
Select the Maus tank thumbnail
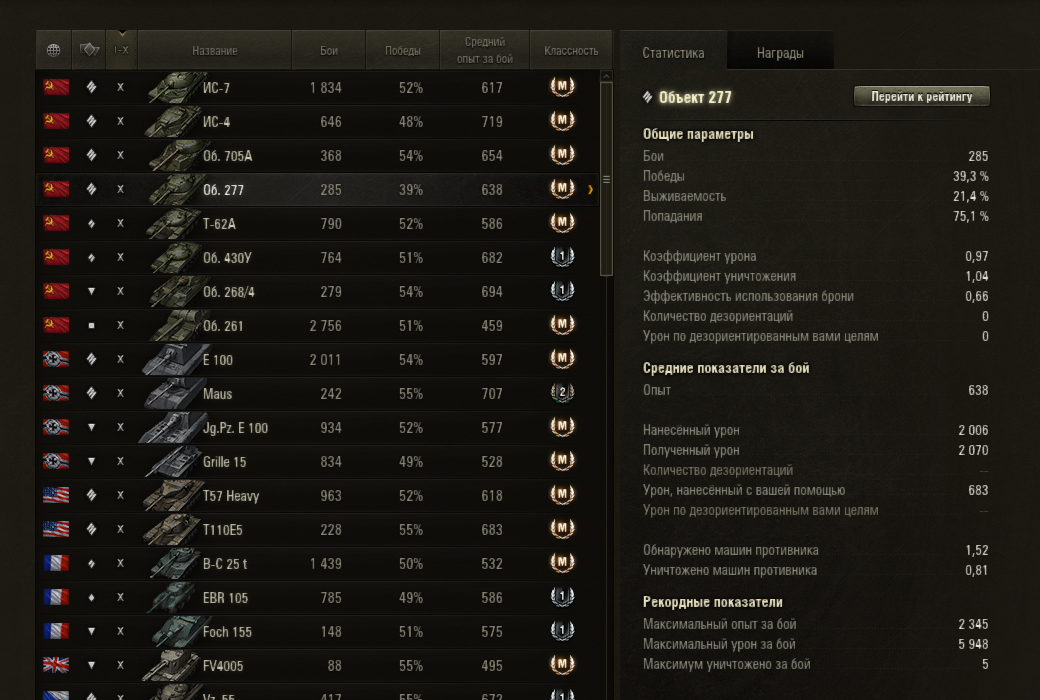pyautogui.click(x=174, y=393)
